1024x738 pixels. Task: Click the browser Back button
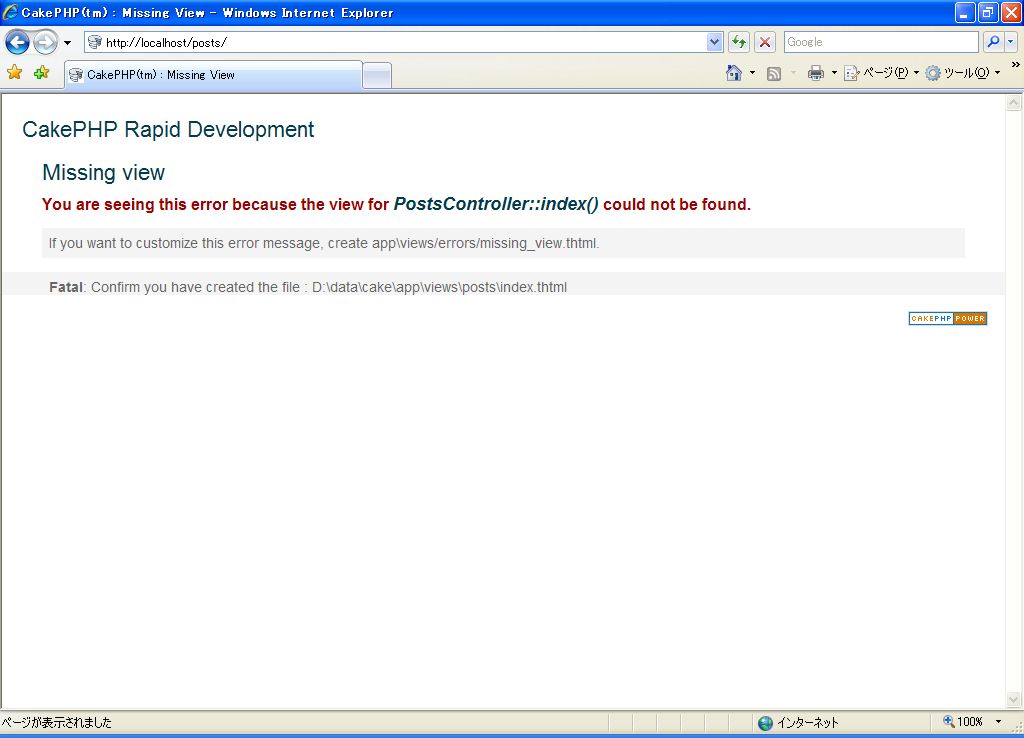click(17, 42)
